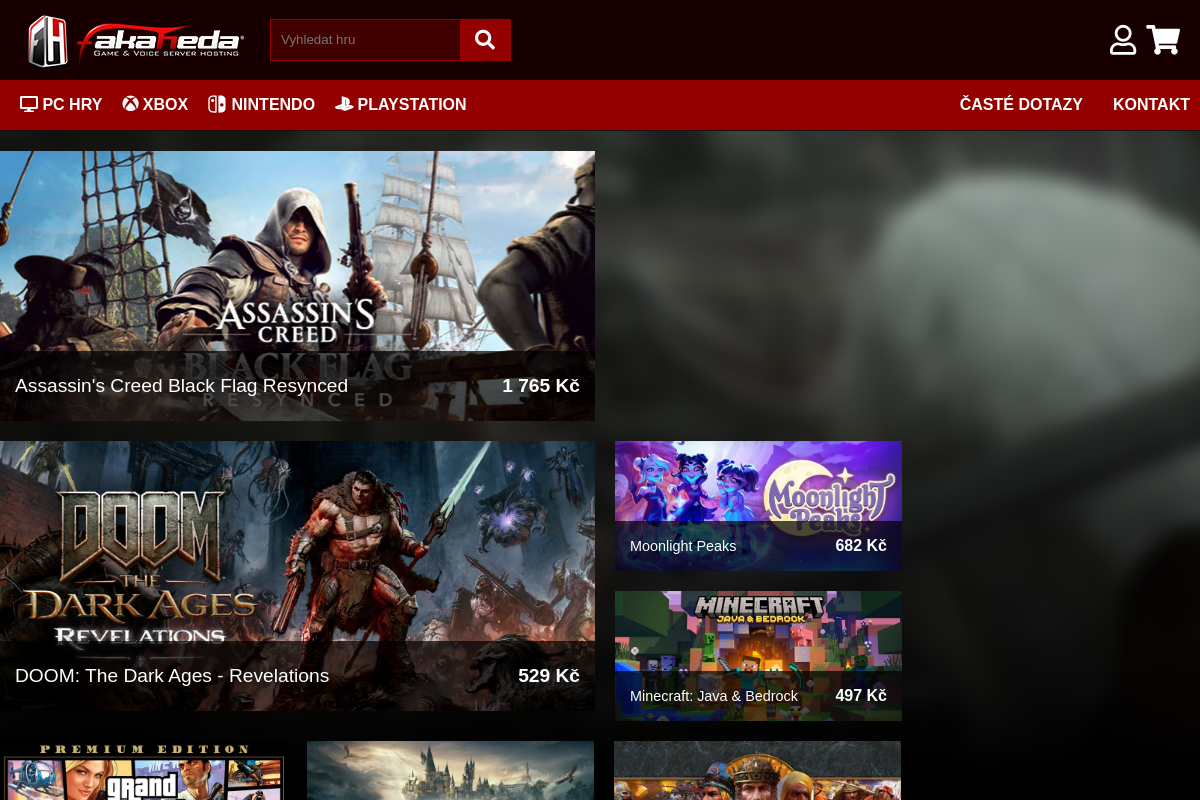
Task: Open the PLAYSTATION menu item
Action: pyautogui.click(x=401, y=104)
